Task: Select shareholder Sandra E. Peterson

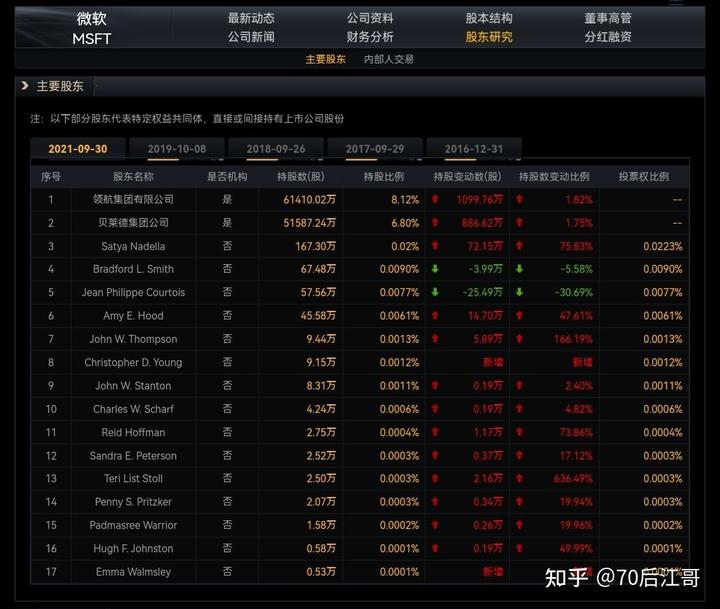Action: [133, 456]
